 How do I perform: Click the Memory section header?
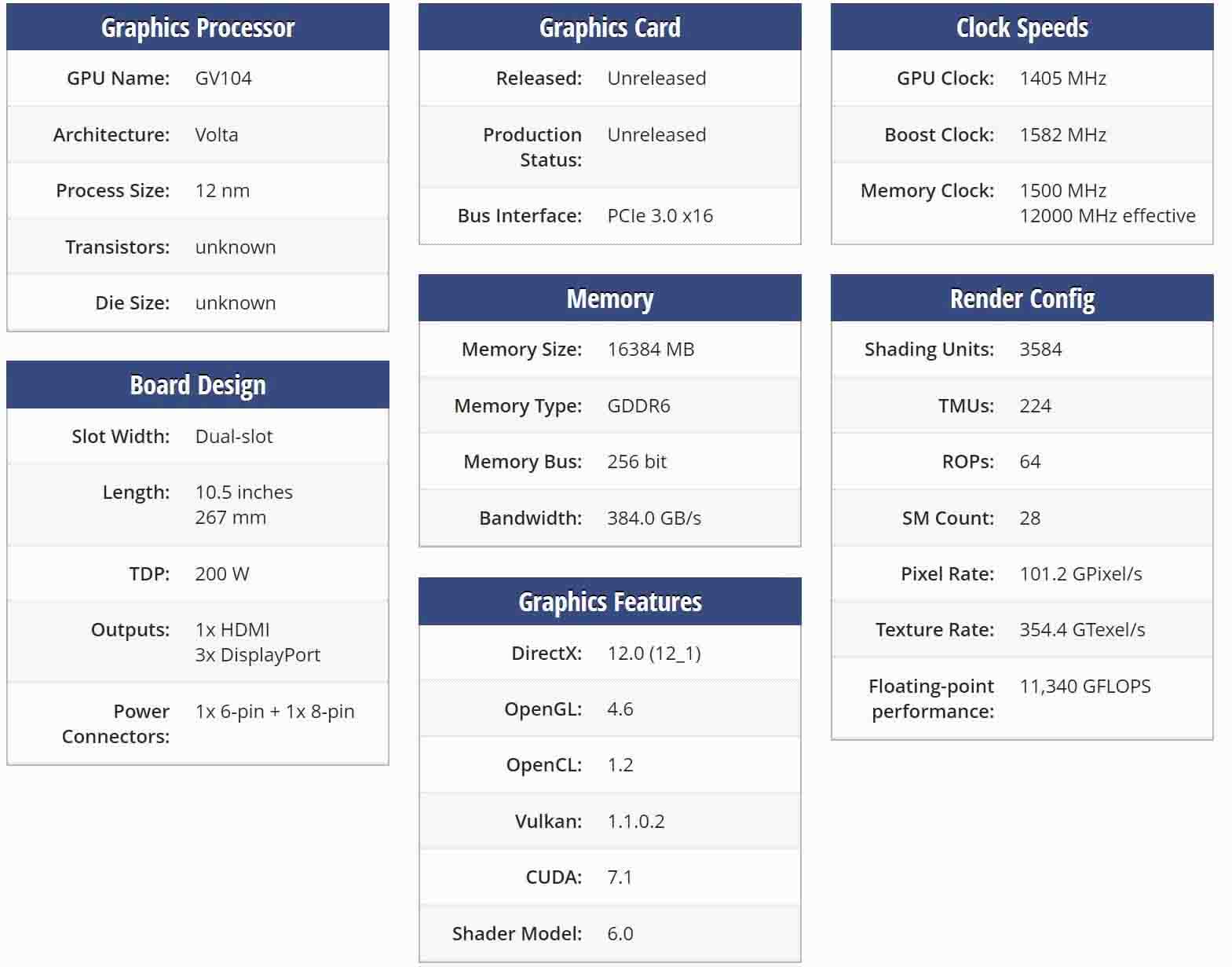tap(610, 299)
